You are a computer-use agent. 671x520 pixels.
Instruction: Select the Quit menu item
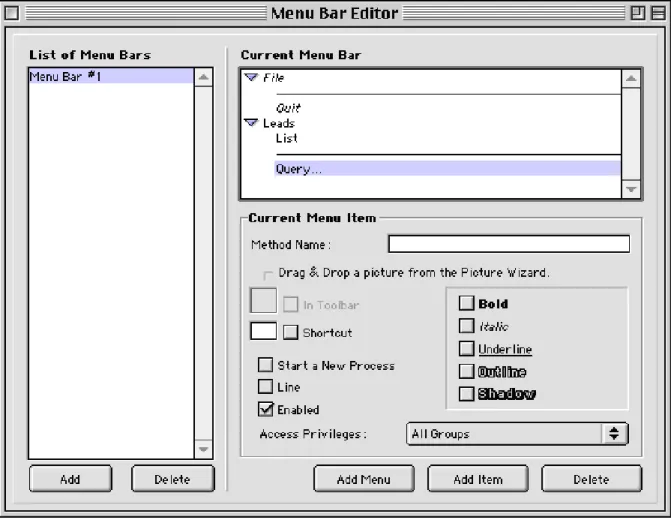coord(288,108)
